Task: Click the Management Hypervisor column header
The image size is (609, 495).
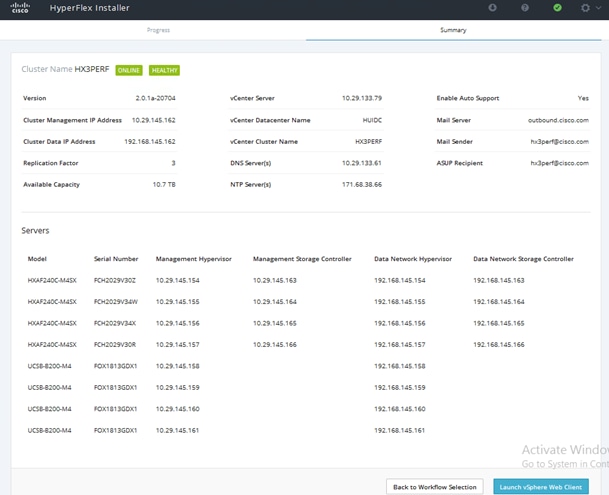Action: coord(193,259)
